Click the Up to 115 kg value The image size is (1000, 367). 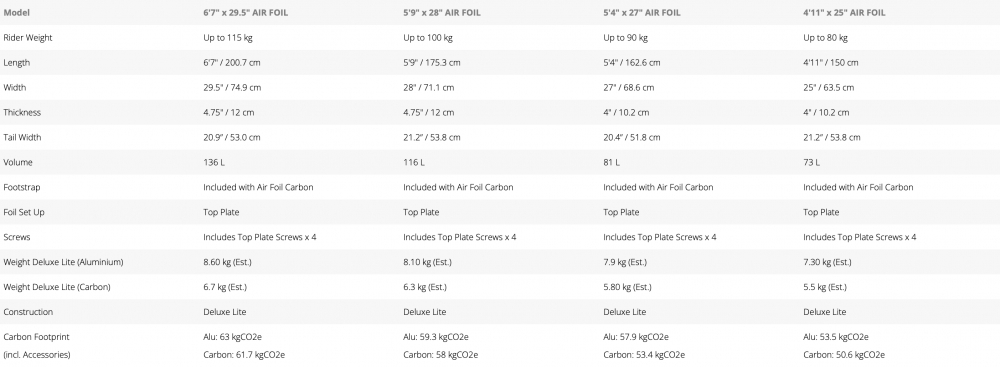(228, 38)
